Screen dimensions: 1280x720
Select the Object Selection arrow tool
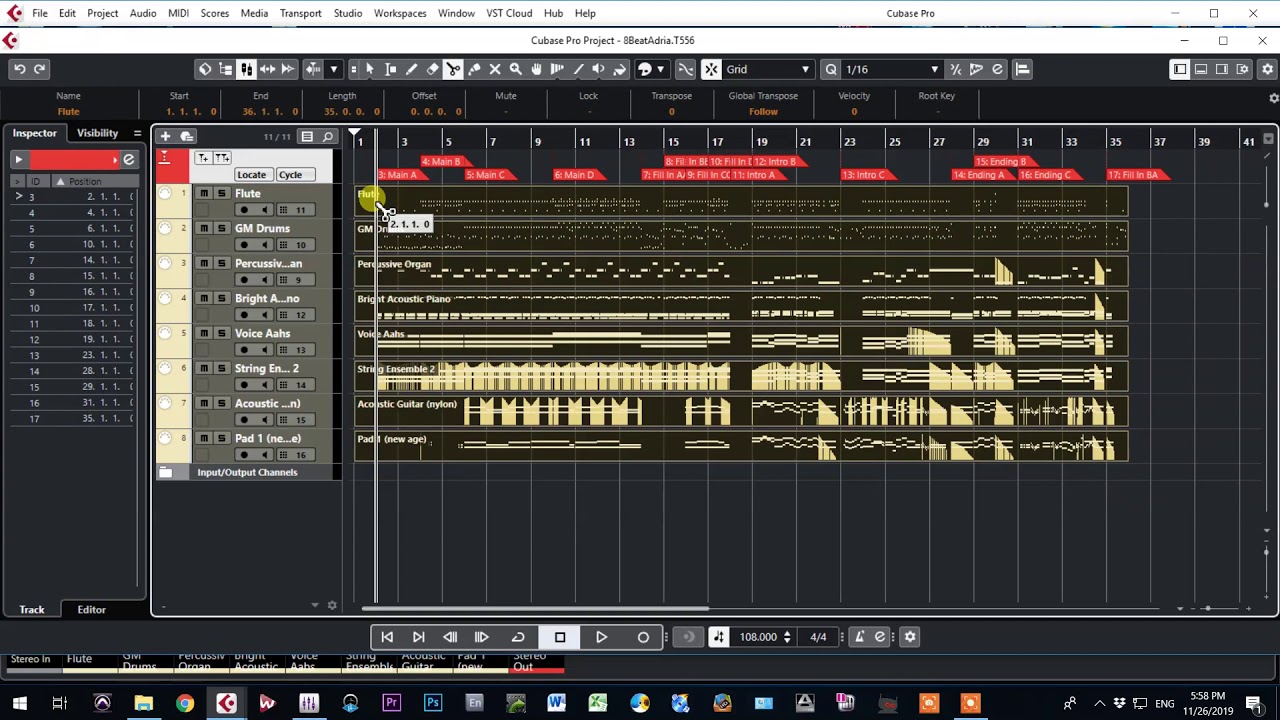click(369, 69)
